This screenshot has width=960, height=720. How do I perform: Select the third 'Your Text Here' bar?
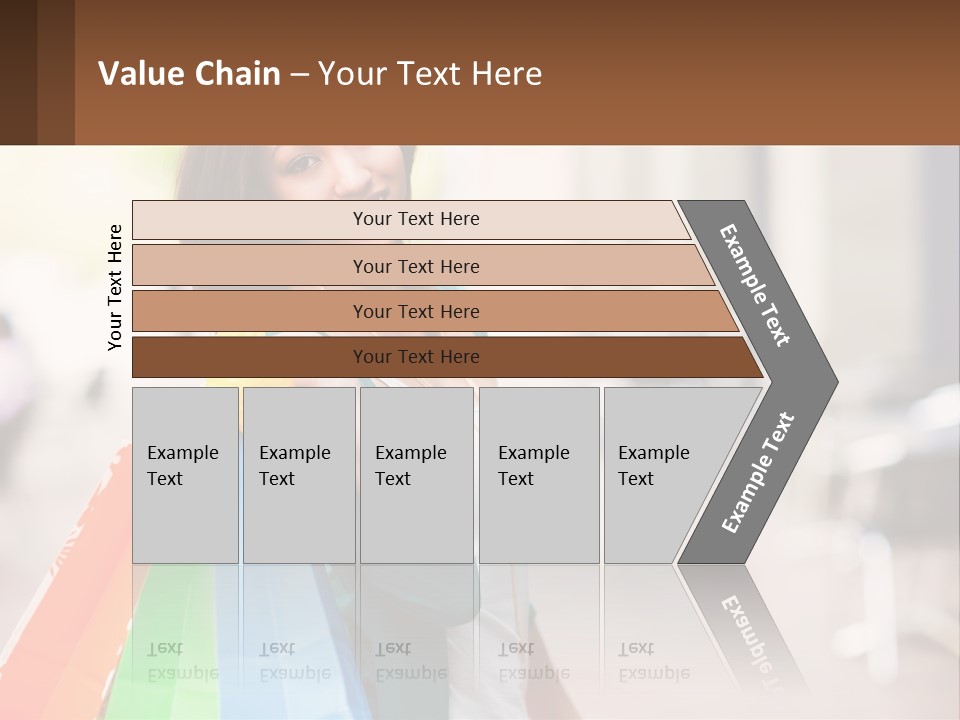click(415, 311)
